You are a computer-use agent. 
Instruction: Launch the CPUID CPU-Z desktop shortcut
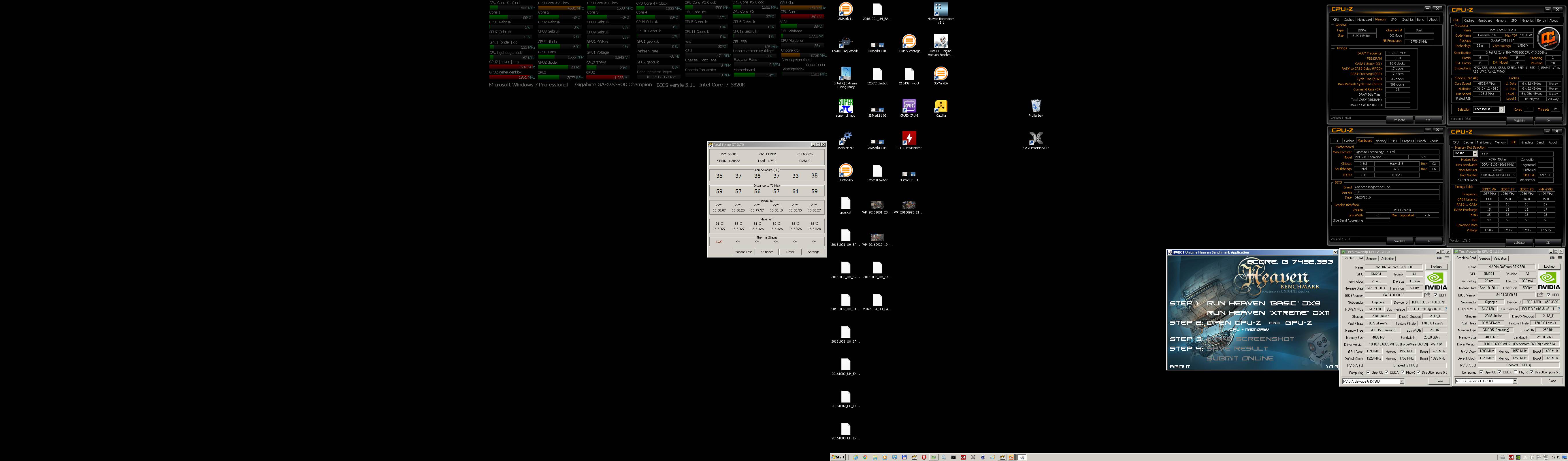click(x=909, y=108)
